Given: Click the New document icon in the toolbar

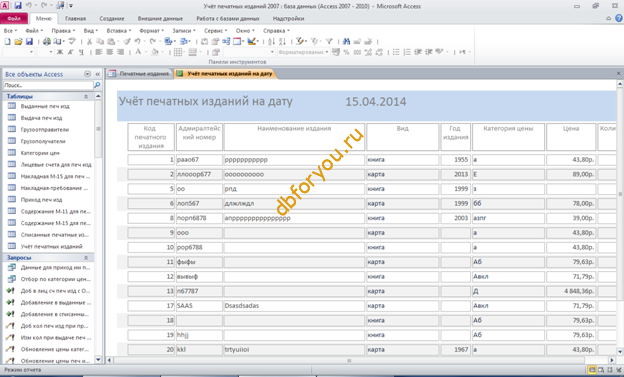Looking at the screenshot, I should click(7, 41).
